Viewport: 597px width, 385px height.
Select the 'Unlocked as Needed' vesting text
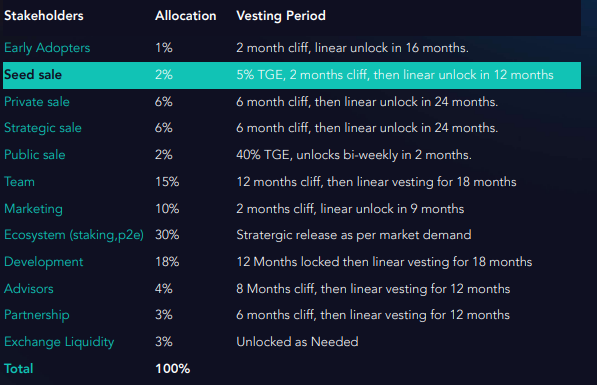pos(297,342)
